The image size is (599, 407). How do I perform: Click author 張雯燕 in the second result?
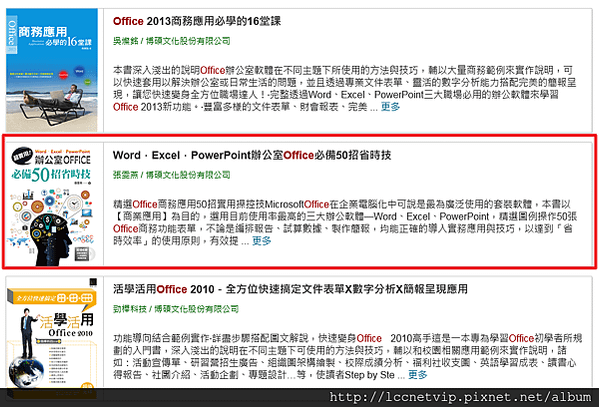pyautogui.click(x=125, y=175)
